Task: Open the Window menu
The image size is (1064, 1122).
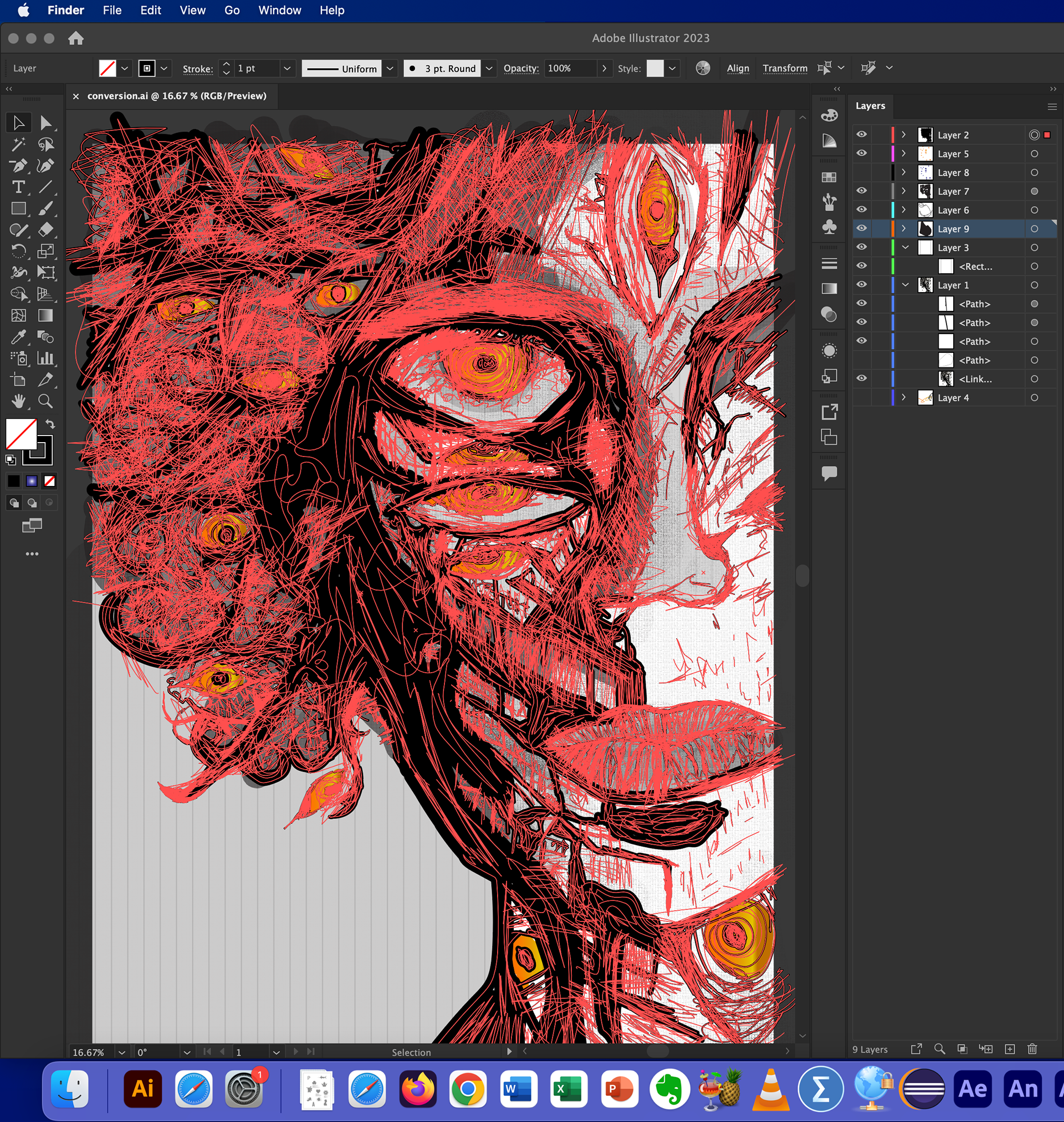Action: 280,10
